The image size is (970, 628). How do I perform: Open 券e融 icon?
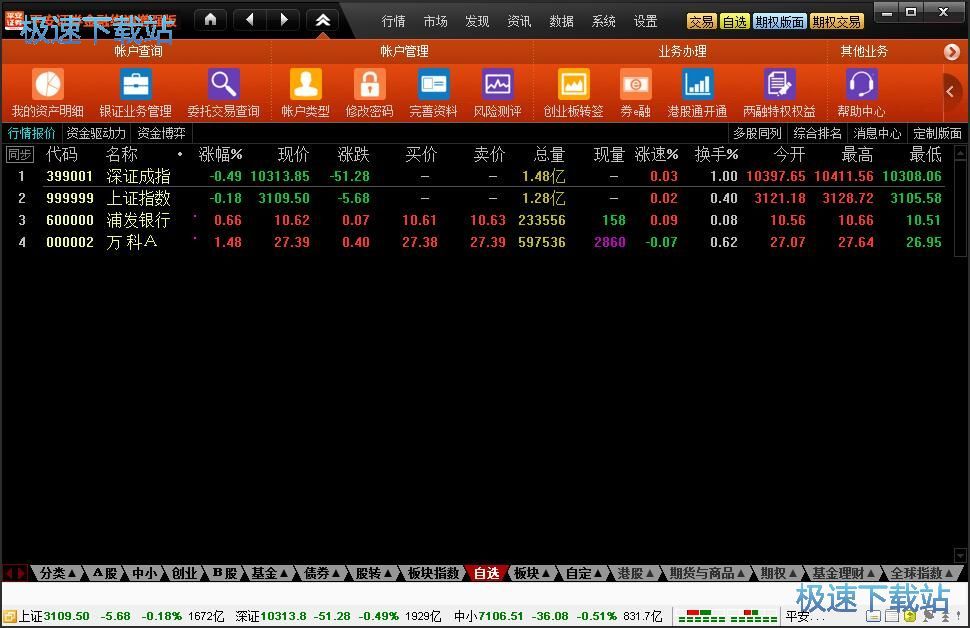(635, 84)
